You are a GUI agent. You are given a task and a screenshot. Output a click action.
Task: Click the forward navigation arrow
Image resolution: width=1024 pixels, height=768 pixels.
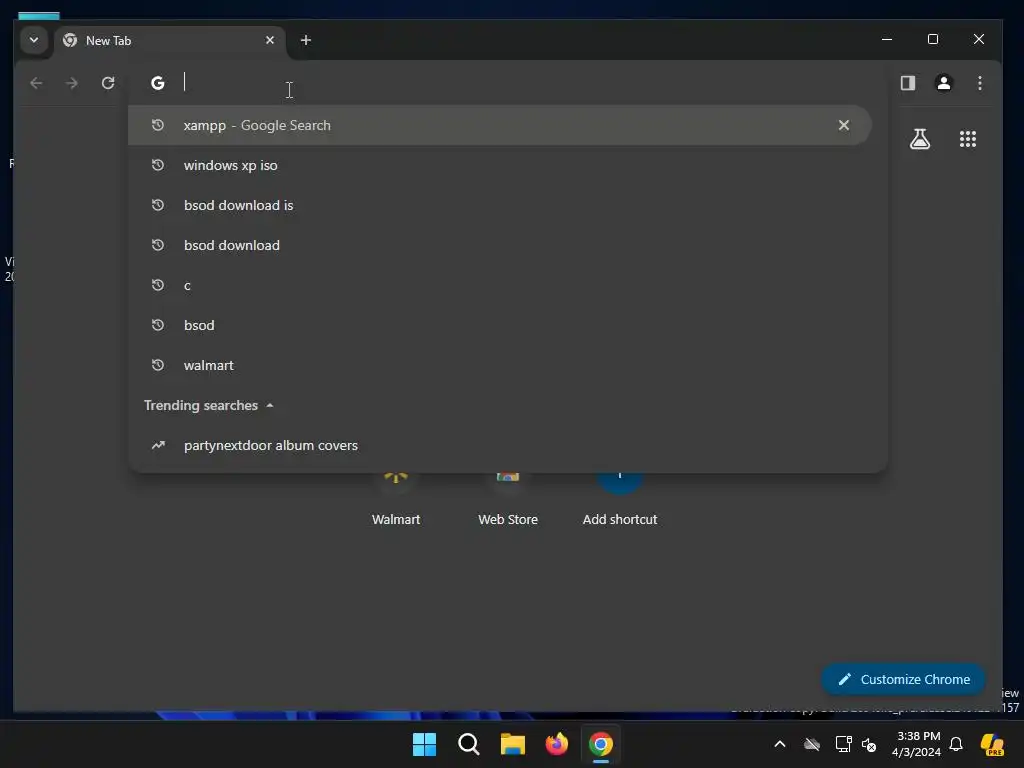(x=72, y=83)
